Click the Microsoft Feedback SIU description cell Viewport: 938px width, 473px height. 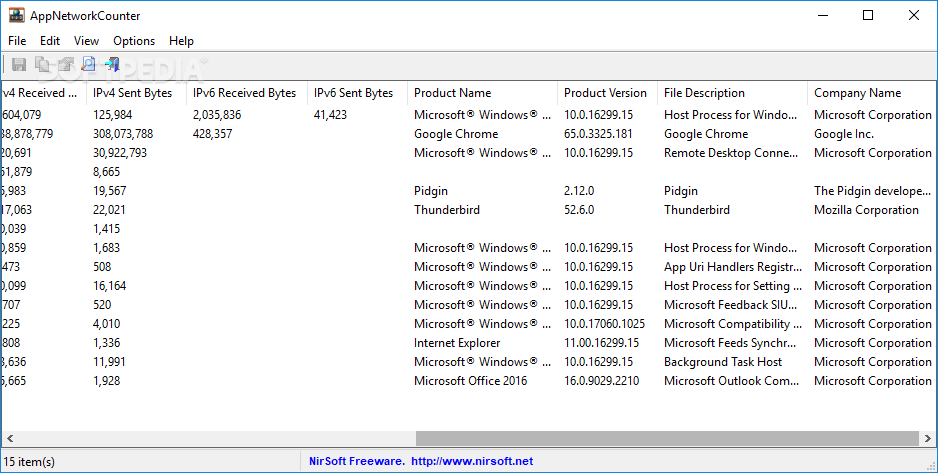pos(731,305)
